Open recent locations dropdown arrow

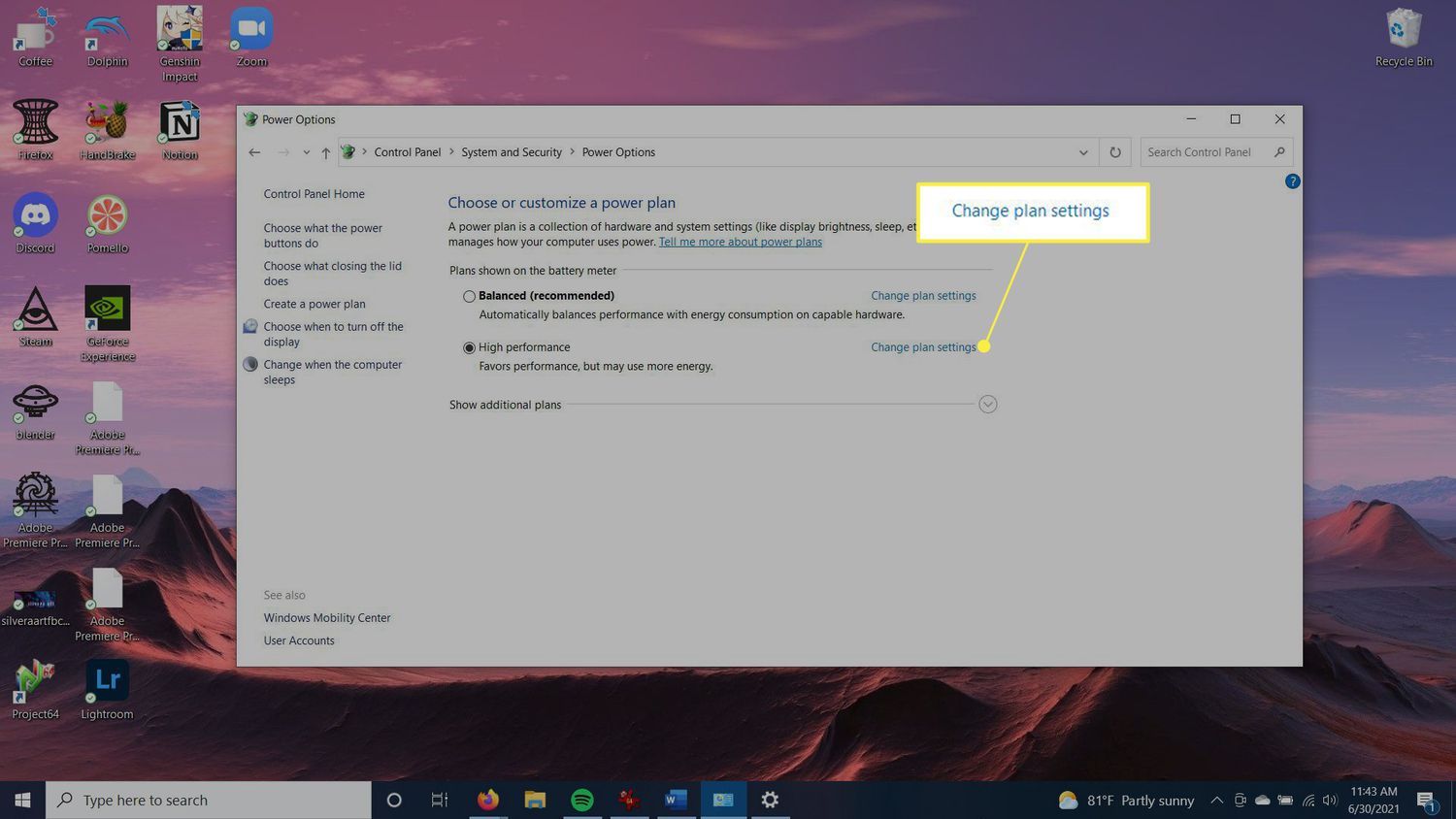tap(306, 152)
